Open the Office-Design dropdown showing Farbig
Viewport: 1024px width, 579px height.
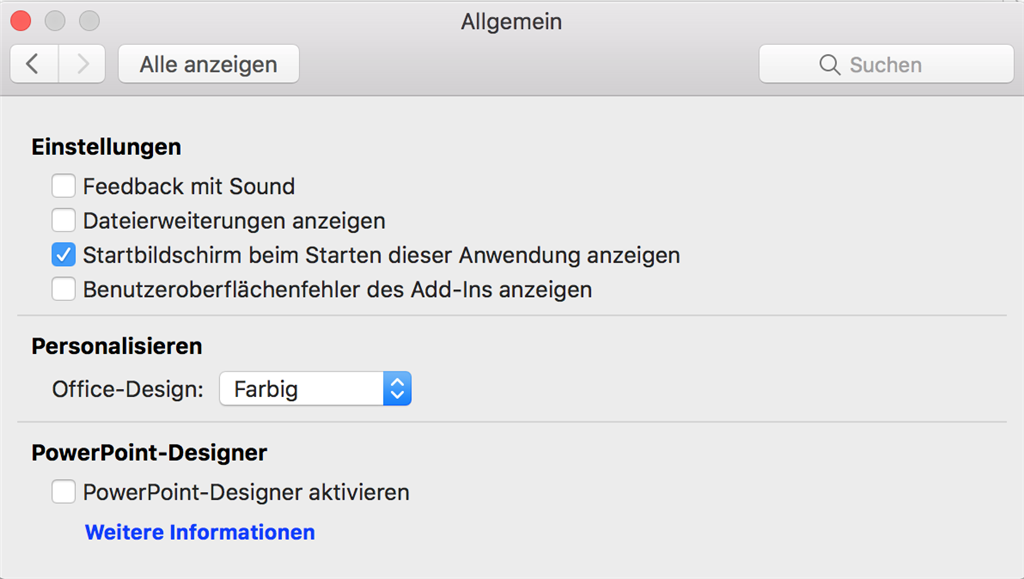point(302,389)
